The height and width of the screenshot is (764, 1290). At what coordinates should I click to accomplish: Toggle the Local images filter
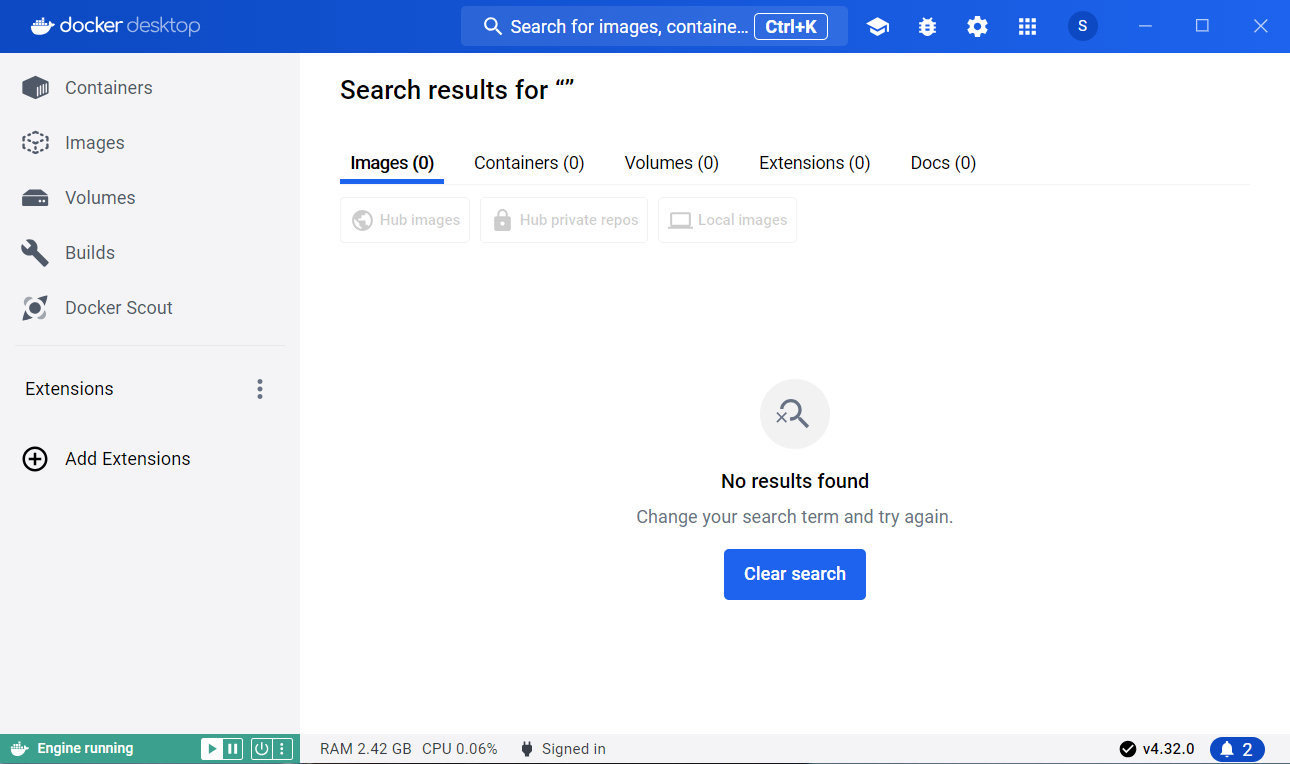point(727,220)
